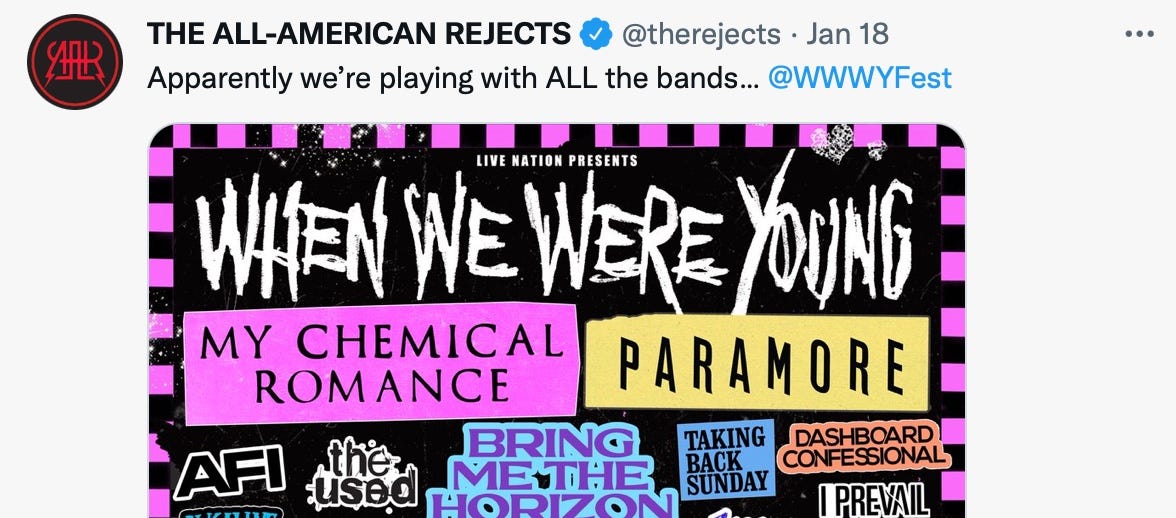This screenshot has width=1176, height=518.
Task: Open the All-American Rejects profile avatar
Action: point(74,62)
